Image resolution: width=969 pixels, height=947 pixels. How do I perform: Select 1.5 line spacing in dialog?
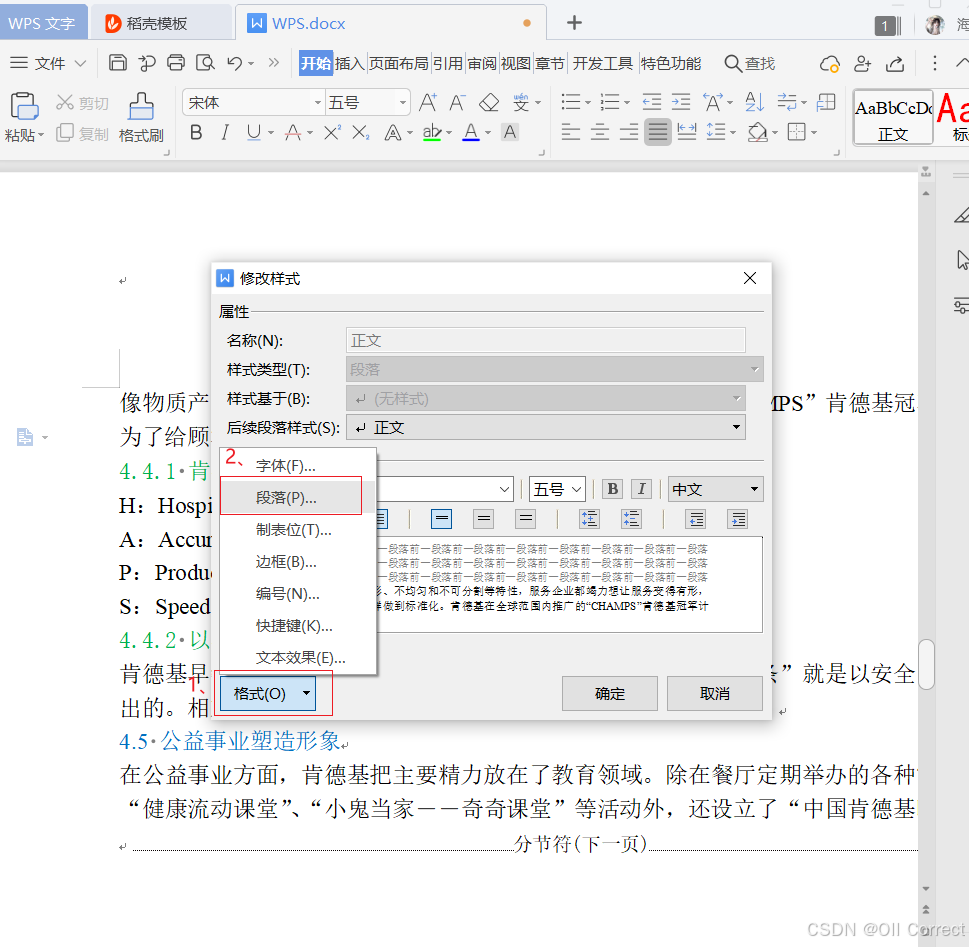(x=484, y=519)
